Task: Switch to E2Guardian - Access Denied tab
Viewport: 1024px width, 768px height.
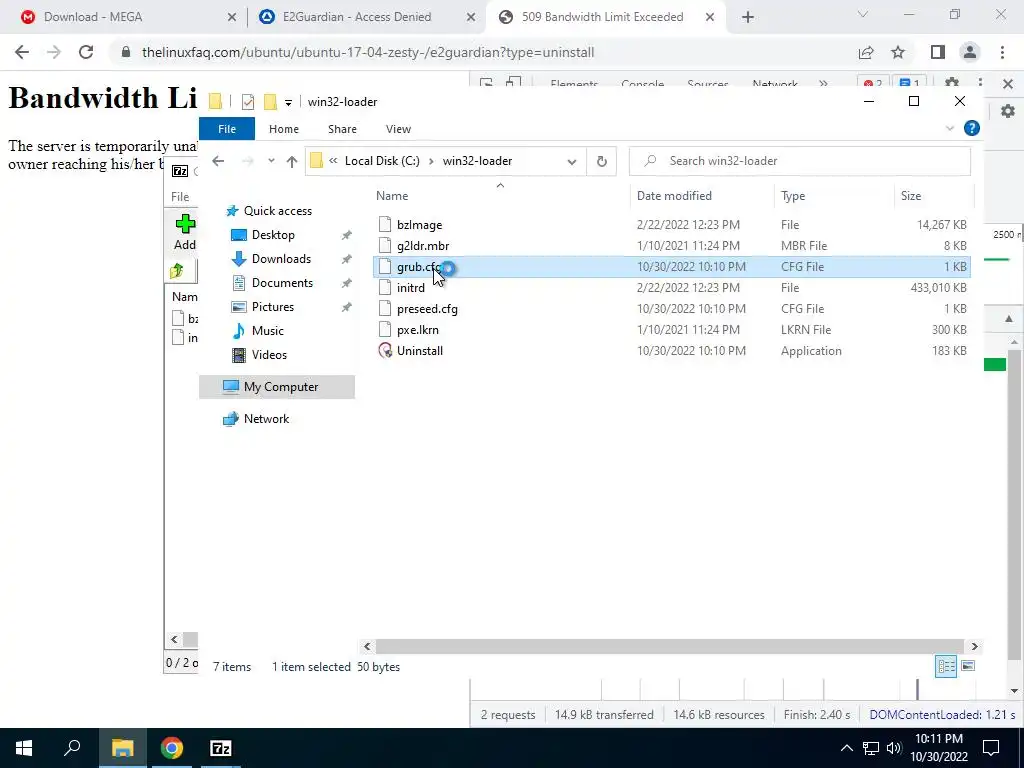Action: click(x=366, y=17)
